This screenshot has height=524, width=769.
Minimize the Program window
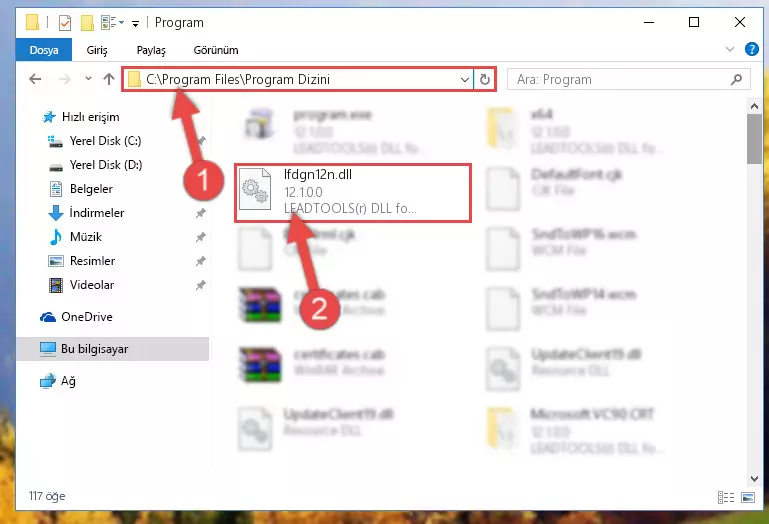649,23
